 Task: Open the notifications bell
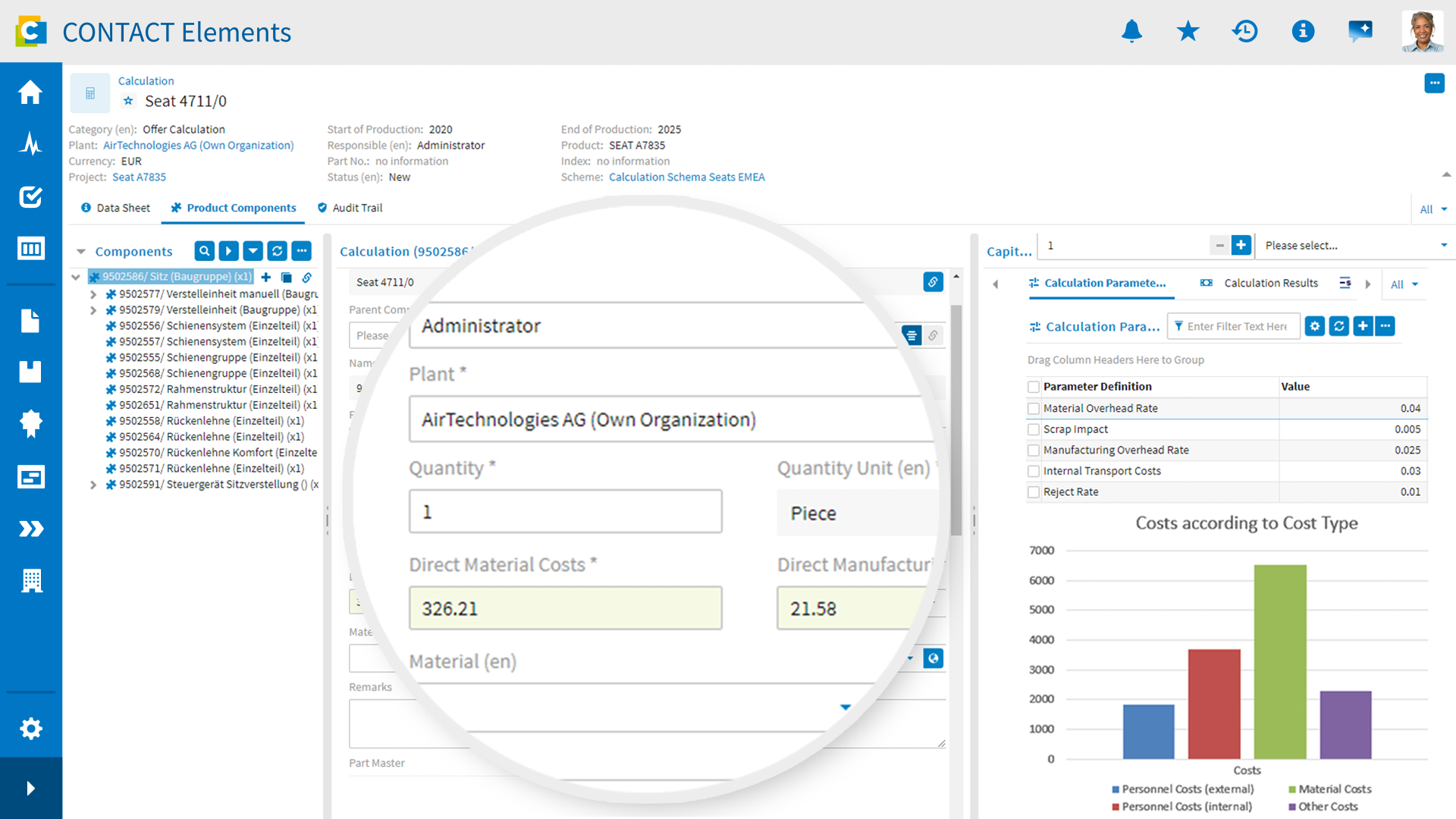coord(1131,31)
